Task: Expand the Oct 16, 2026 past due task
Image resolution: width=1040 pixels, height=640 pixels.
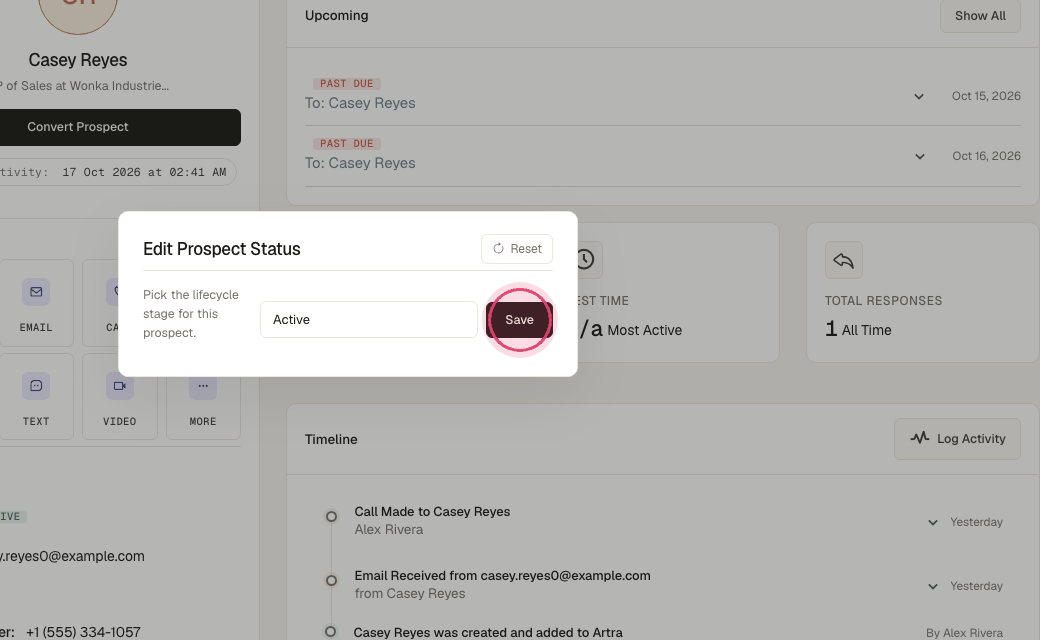Action: tap(919, 157)
